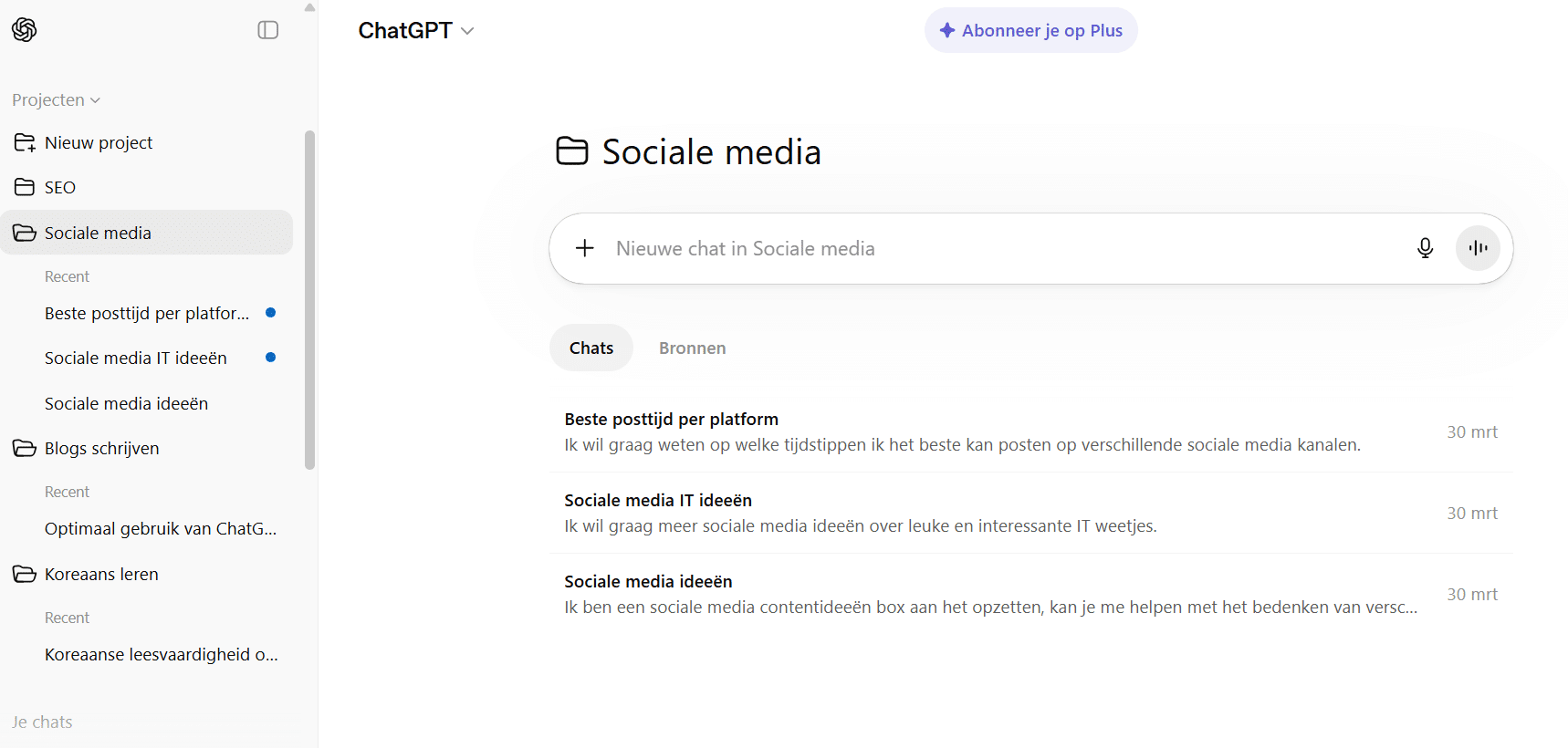
Task: Open Optimaal gebruik van ChatG... sidebar chat
Action: 161,529
